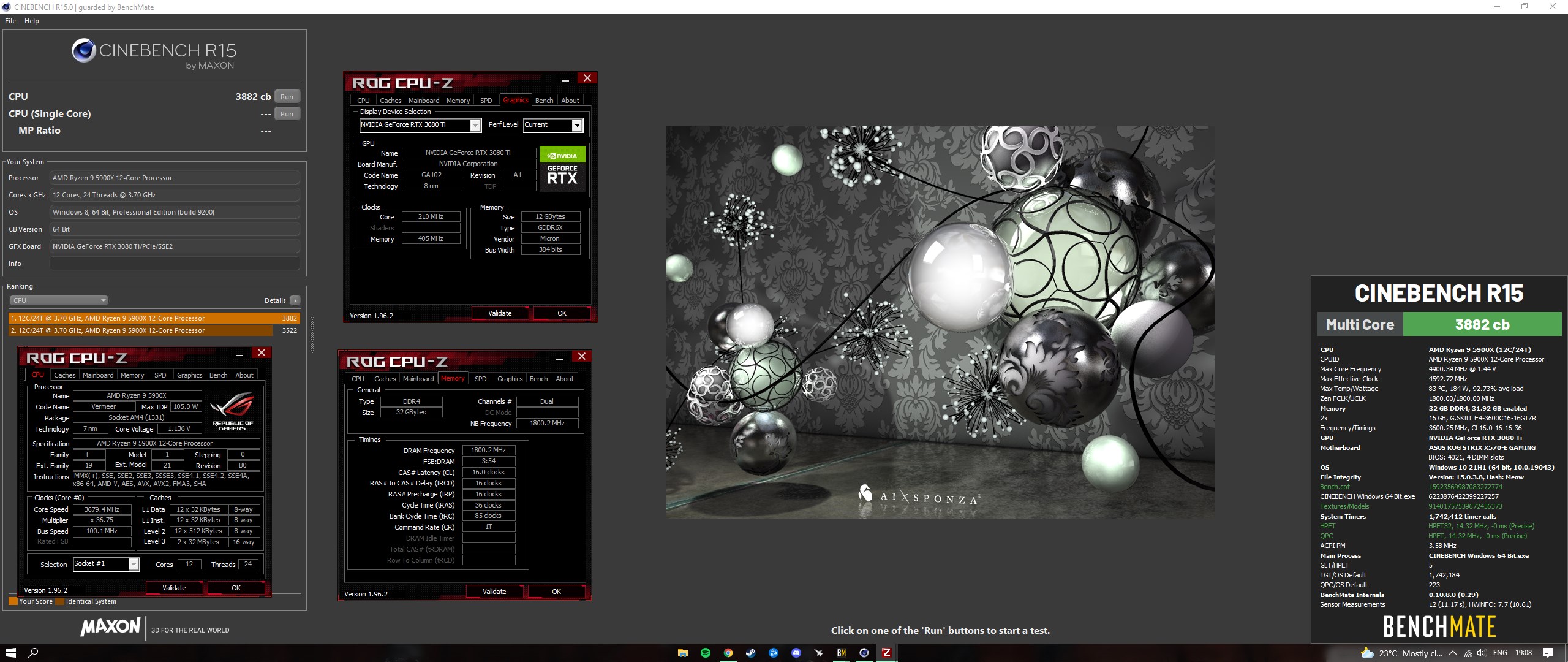Screen dimensions: 1568x662
Task: Click the Processor field in Your System
Action: [x=175, y=178]
